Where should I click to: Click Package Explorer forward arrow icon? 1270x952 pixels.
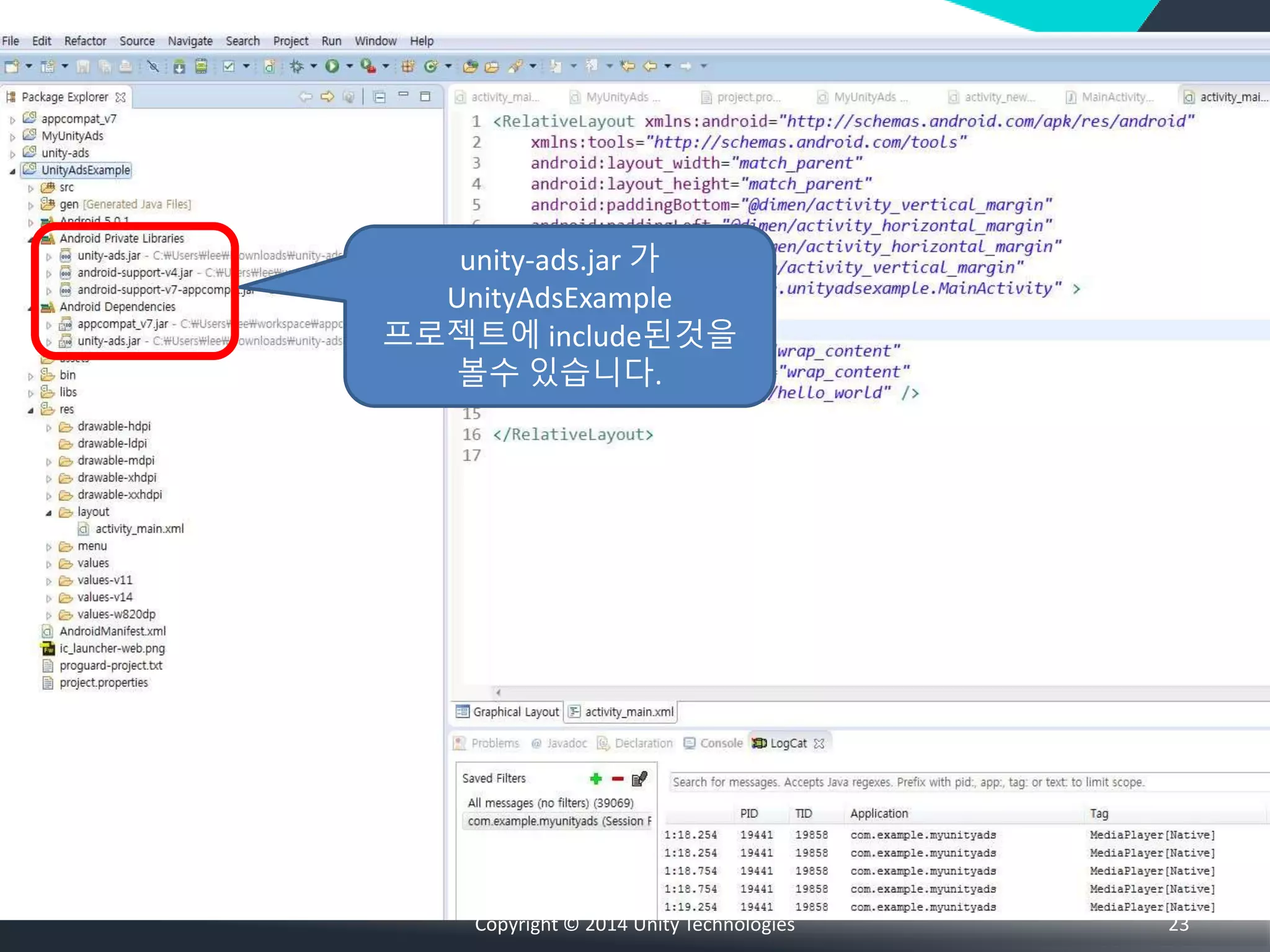click(x=327, y=97)
